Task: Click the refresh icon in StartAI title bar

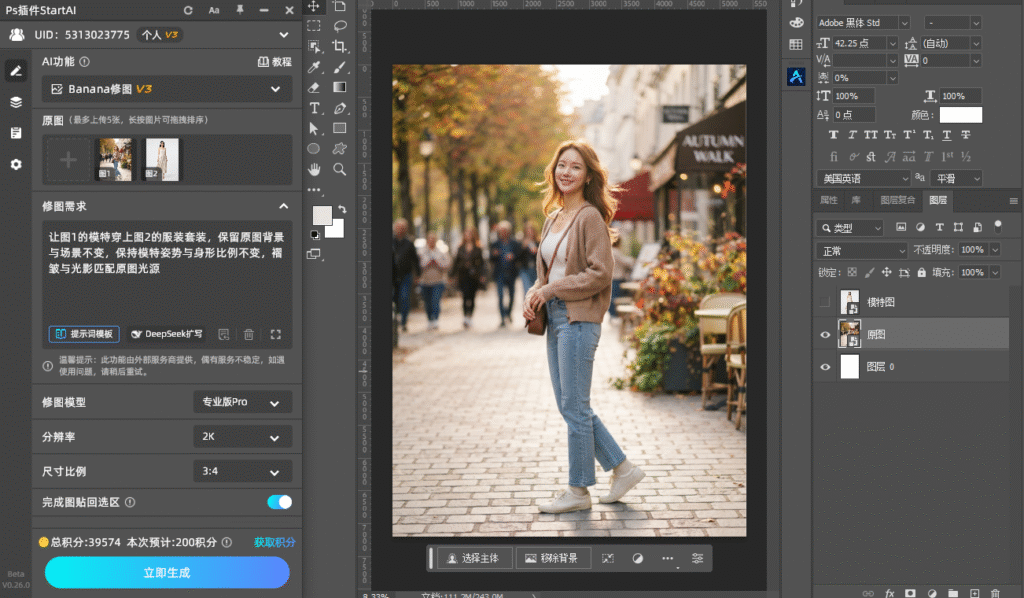Action: click(x=188, y=10)
